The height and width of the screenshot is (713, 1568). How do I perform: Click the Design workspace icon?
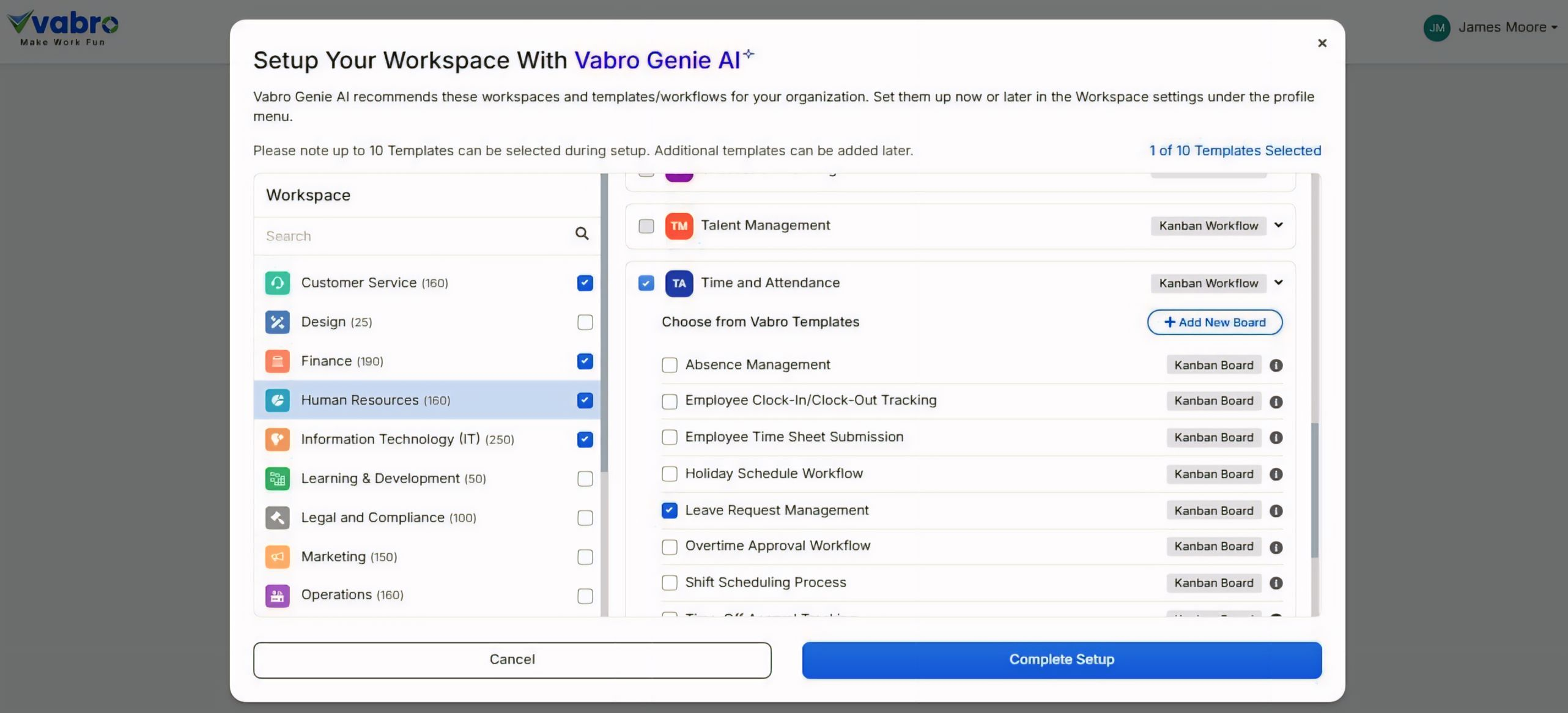click(277, 322)
